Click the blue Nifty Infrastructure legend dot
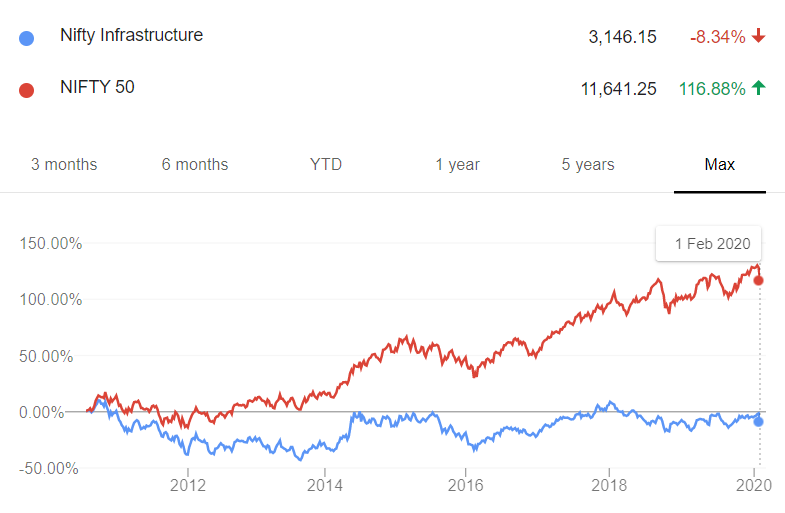Screen dimensions: 785x513 point(26,38)
